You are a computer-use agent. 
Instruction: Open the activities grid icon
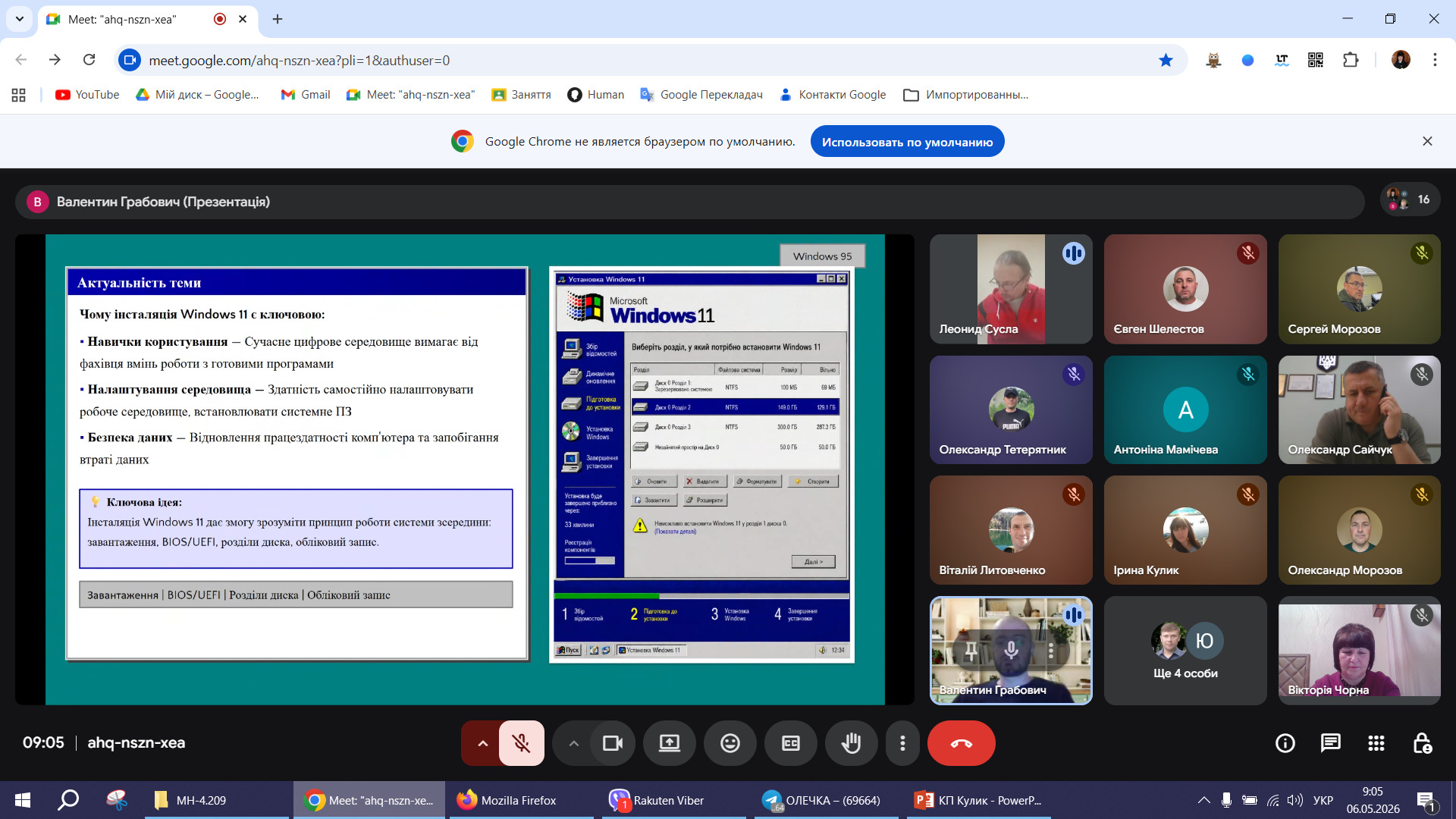tap(1376, 743)
